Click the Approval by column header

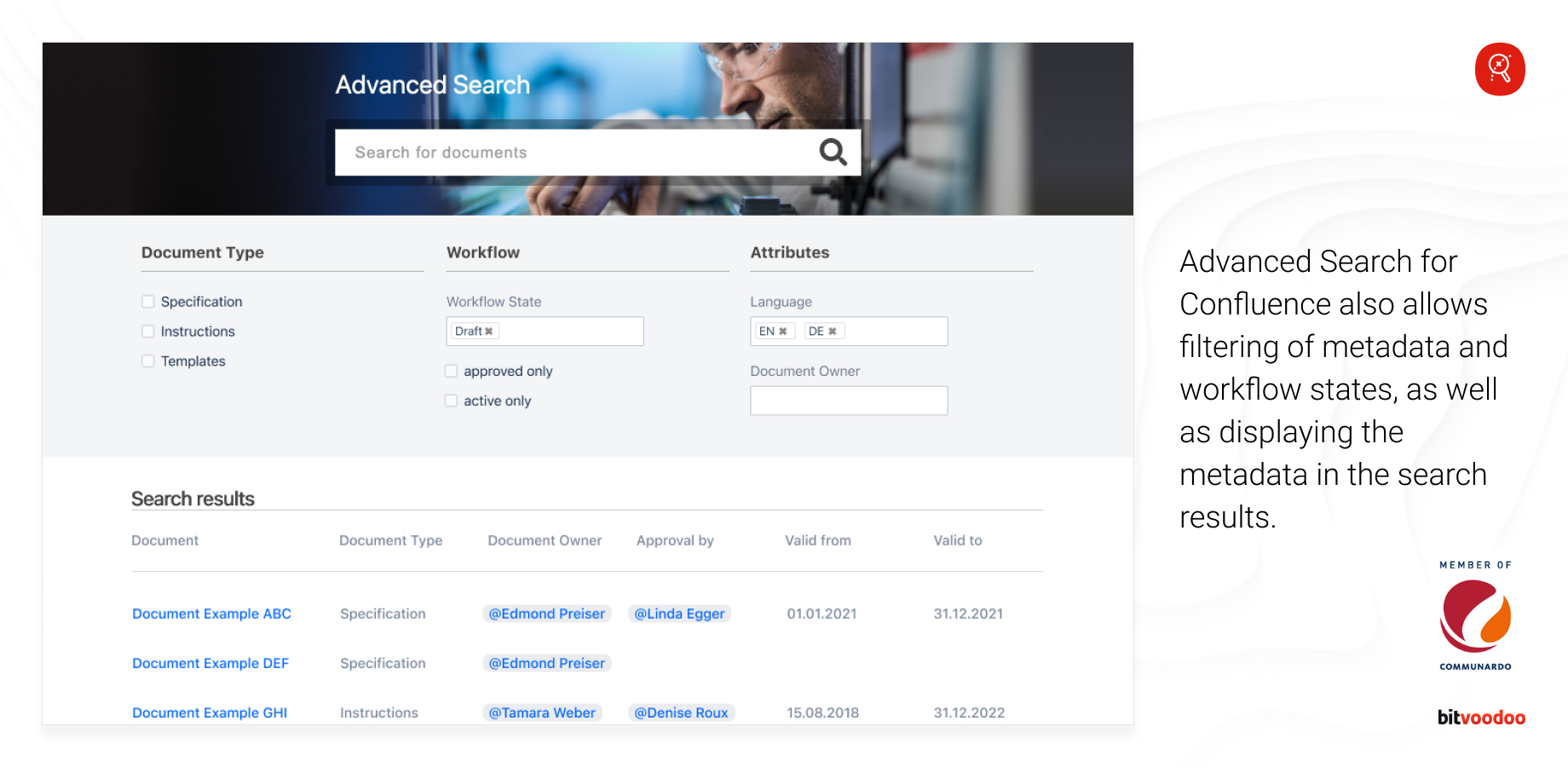click(675, 540)
